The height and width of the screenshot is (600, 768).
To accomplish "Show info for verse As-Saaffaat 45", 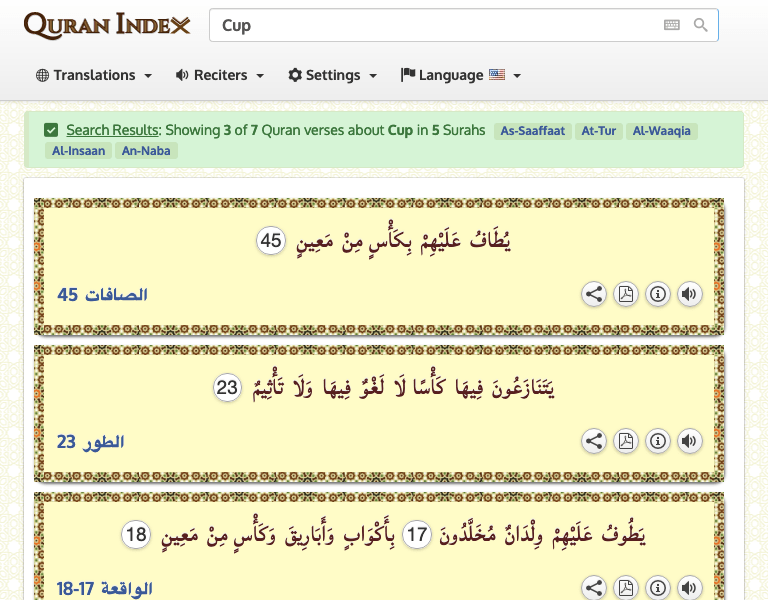I will click(657, 294).
